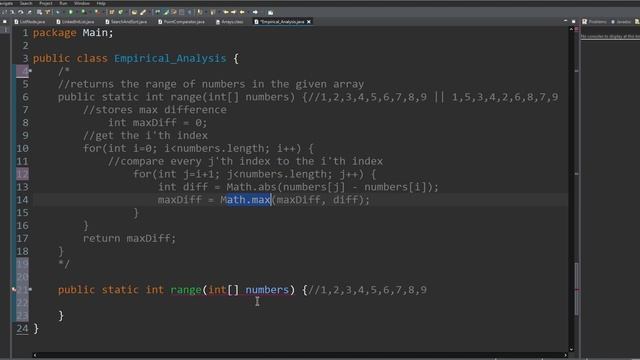Click the 'j<numbers.length' condition on line 12
The width and height of the screenshot is (640, 360).
(x=277, y=174)
